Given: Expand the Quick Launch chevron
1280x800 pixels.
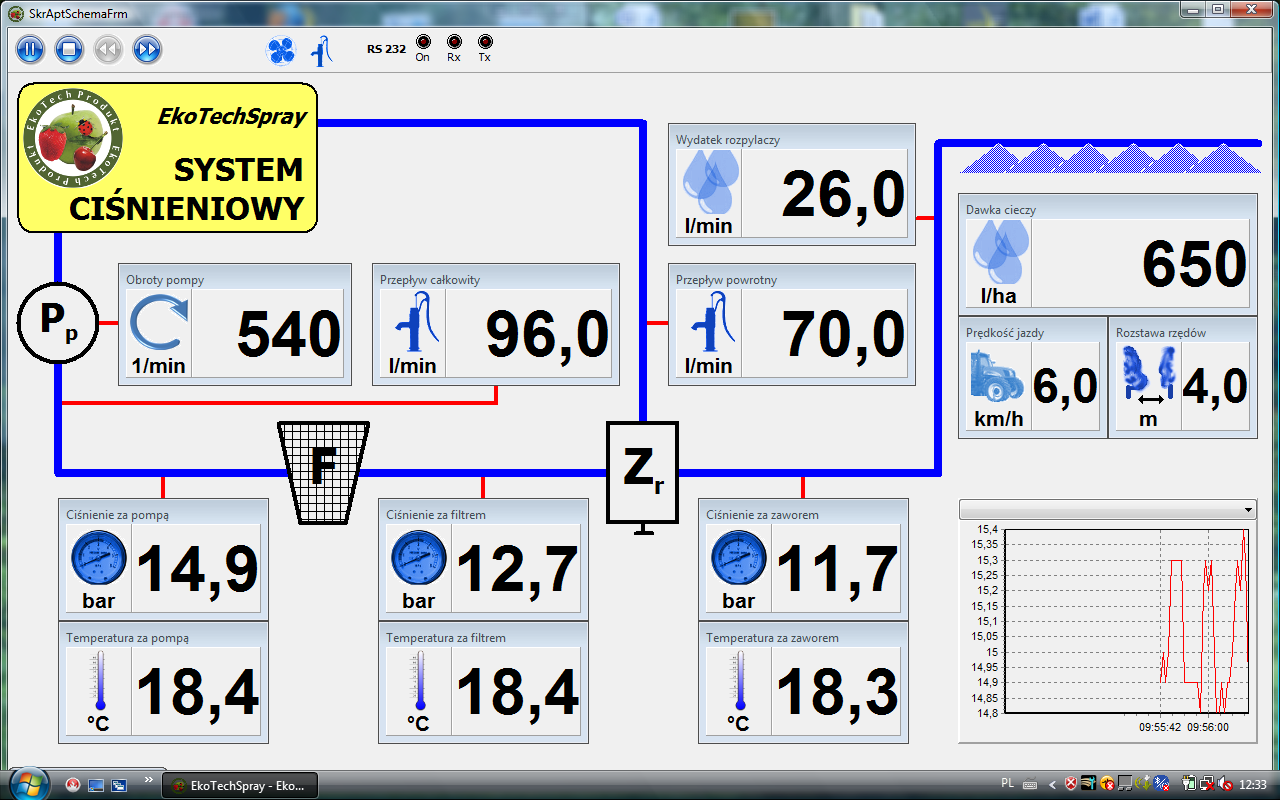Looking at the screenshot, I should click(x=149, y=778).
